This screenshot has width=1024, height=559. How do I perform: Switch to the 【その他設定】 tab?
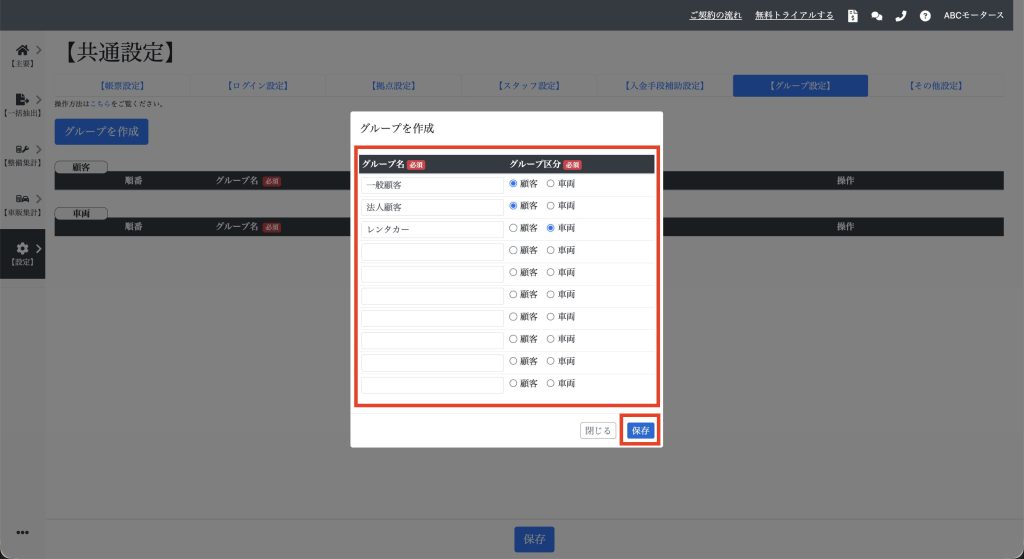(936, 86)
